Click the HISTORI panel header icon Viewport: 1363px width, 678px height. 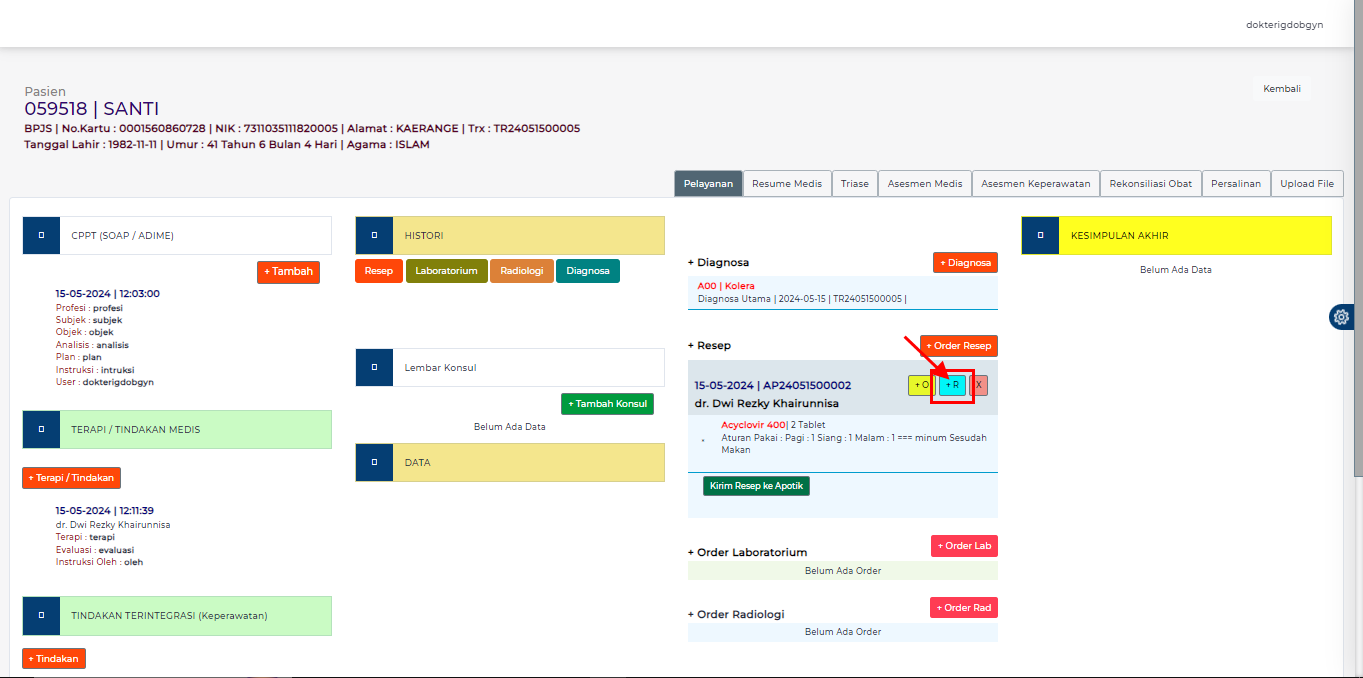point(374,235)
